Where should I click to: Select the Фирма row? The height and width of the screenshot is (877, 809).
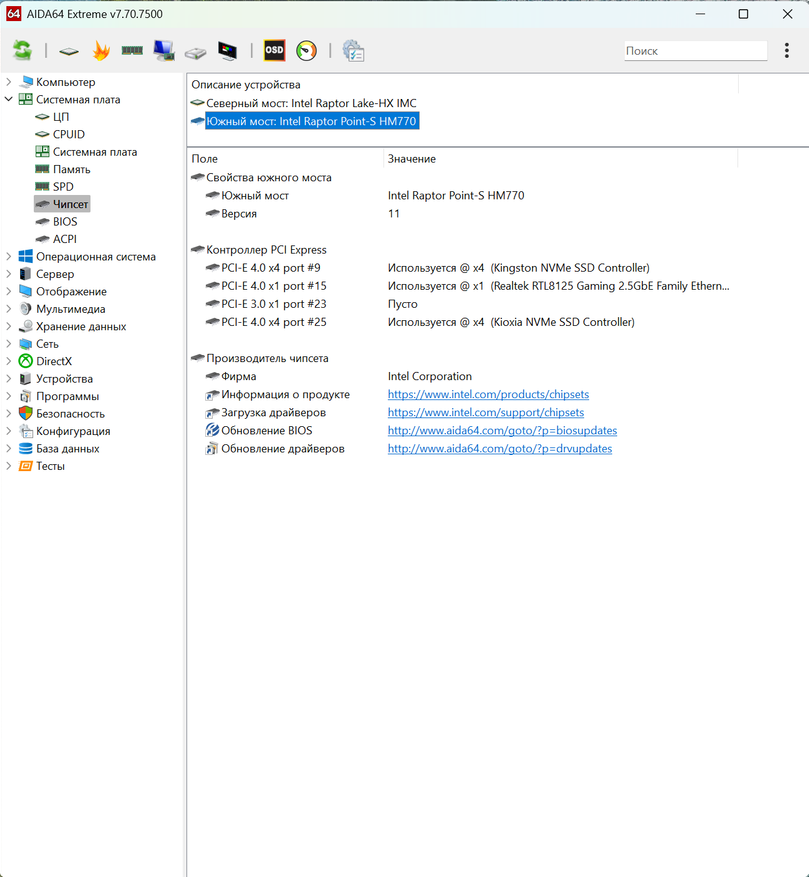tap(238, 376)
